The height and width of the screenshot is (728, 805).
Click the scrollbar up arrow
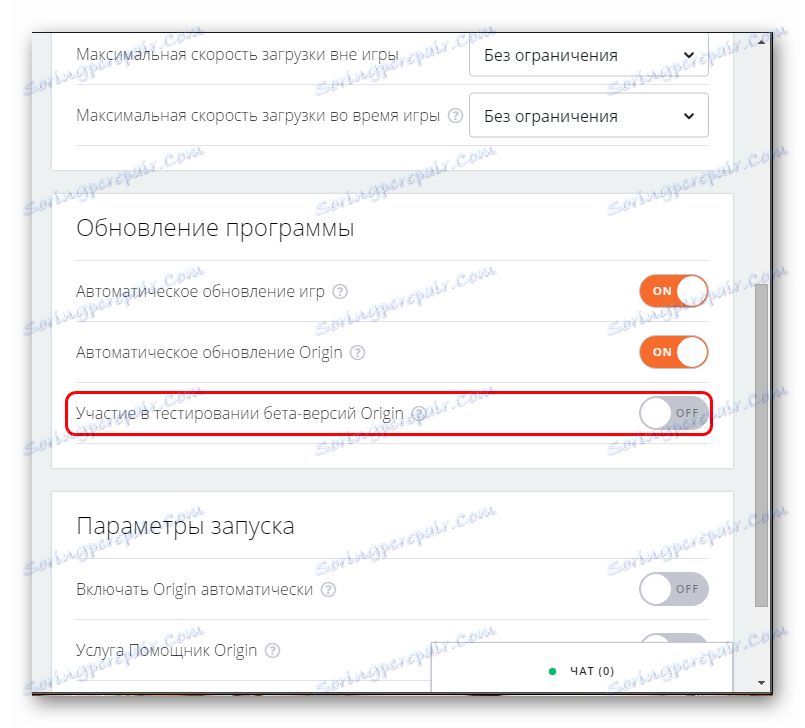(x=761, y=42)
